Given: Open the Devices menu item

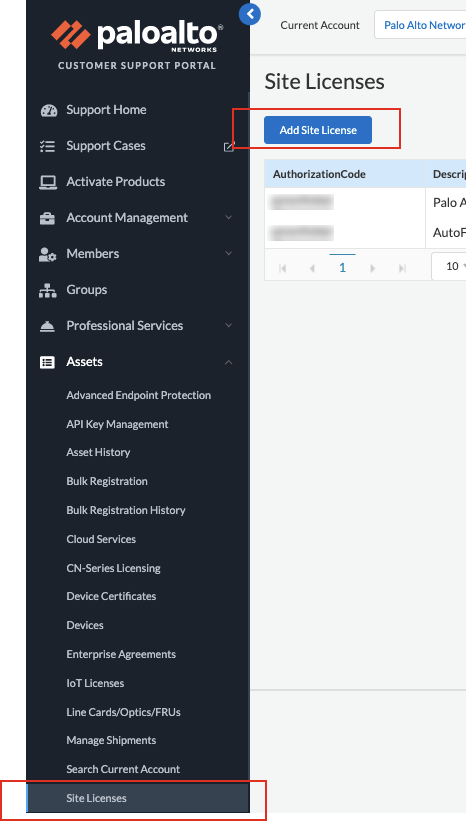Looking at the screenshot, I should [x=85, y=625].
